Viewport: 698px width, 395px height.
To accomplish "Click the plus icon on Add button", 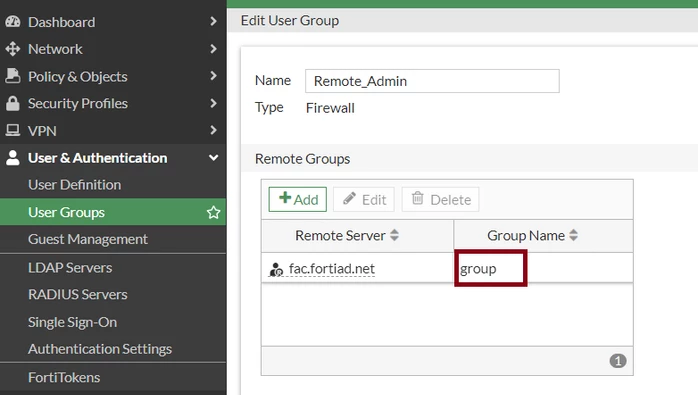I will tap(285, 198).
